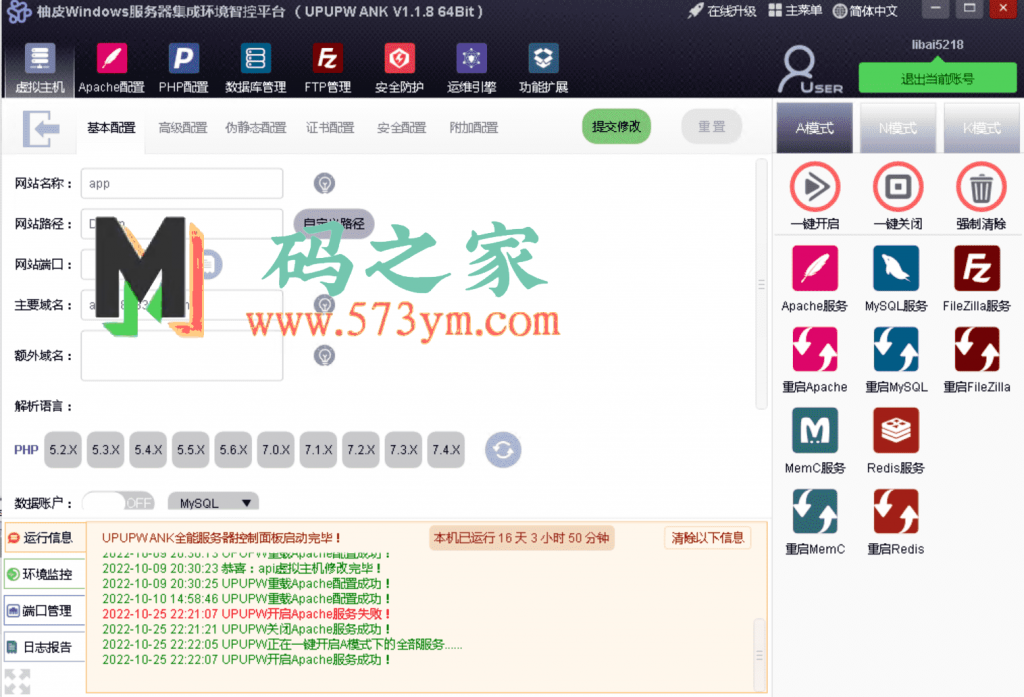Switch to A模式 mode tab
The image size is (1024, 697).
(814, 128)
